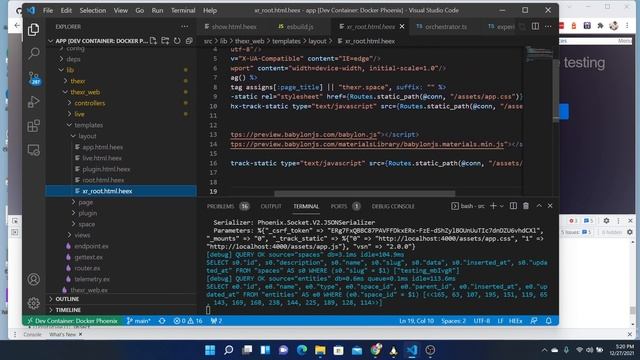Image resolution: width=640 pixels, height=360 pixels.
Task: Open Windows Start button on taskbar
Action: [210, 350]
